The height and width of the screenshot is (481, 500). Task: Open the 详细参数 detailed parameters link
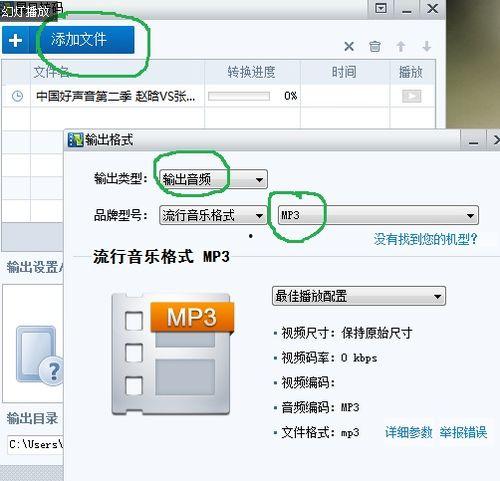pos(409,432)
